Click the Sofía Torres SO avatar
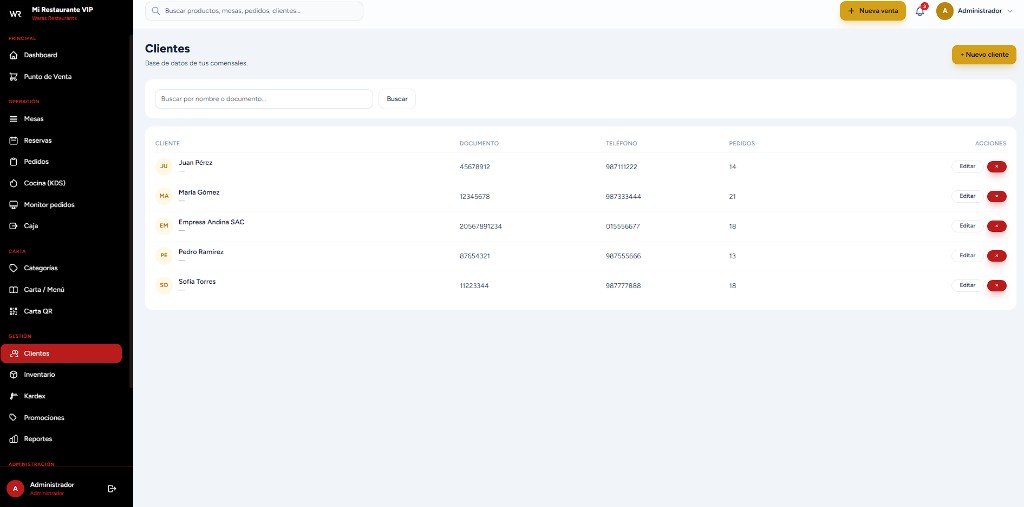The height and width of the screenshot is (507, 1024). coord(164,286)
